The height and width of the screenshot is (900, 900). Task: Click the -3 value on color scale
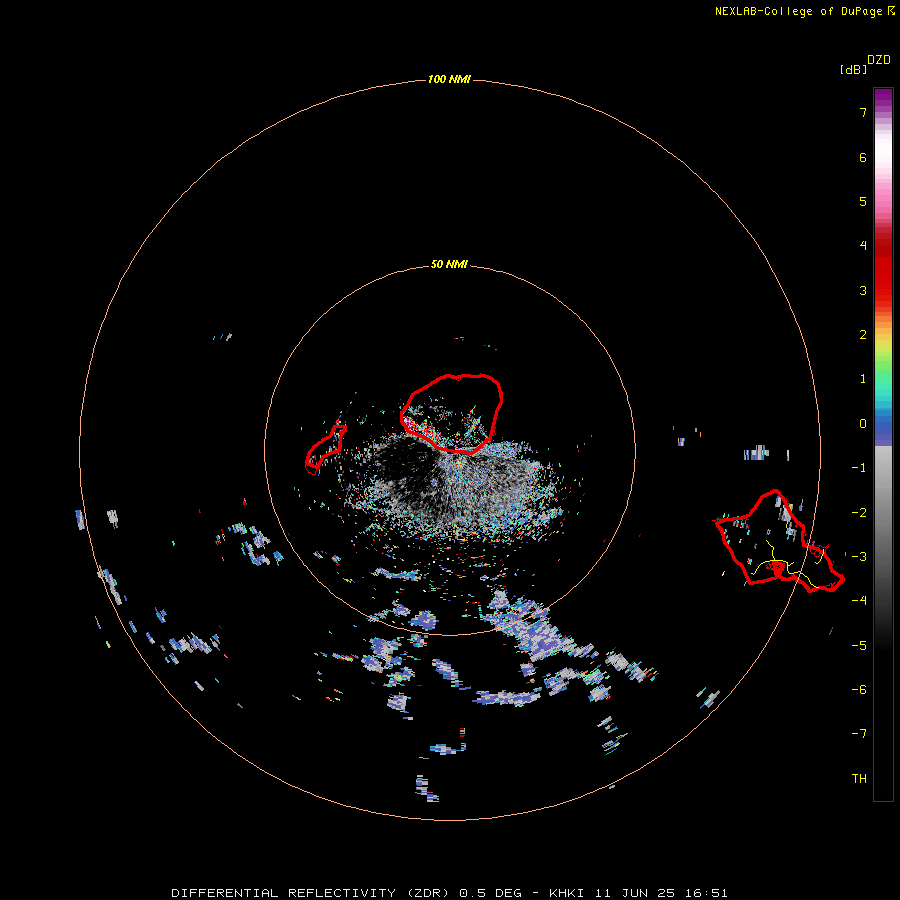tap(859, 557)
